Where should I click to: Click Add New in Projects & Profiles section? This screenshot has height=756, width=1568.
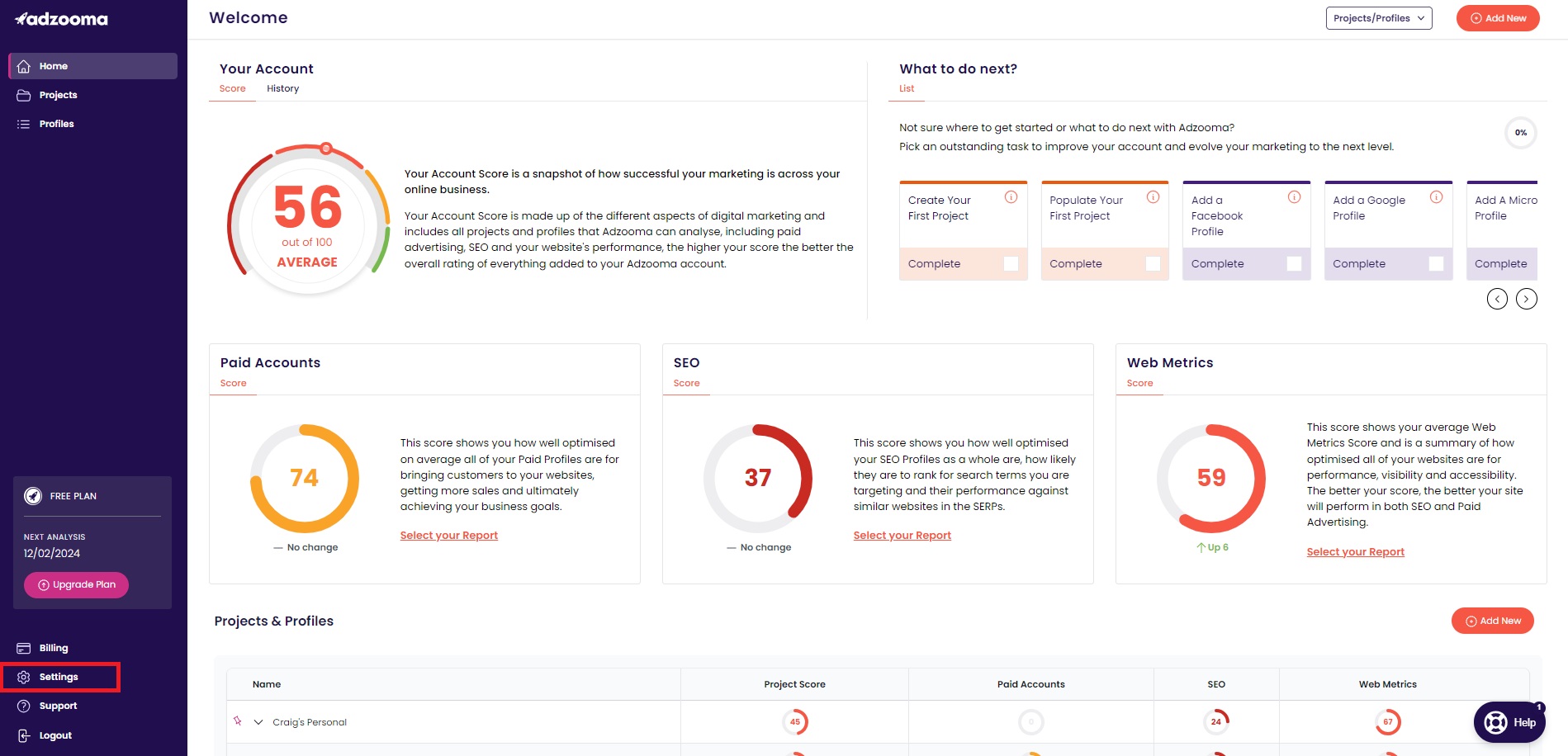[1493, 621]
